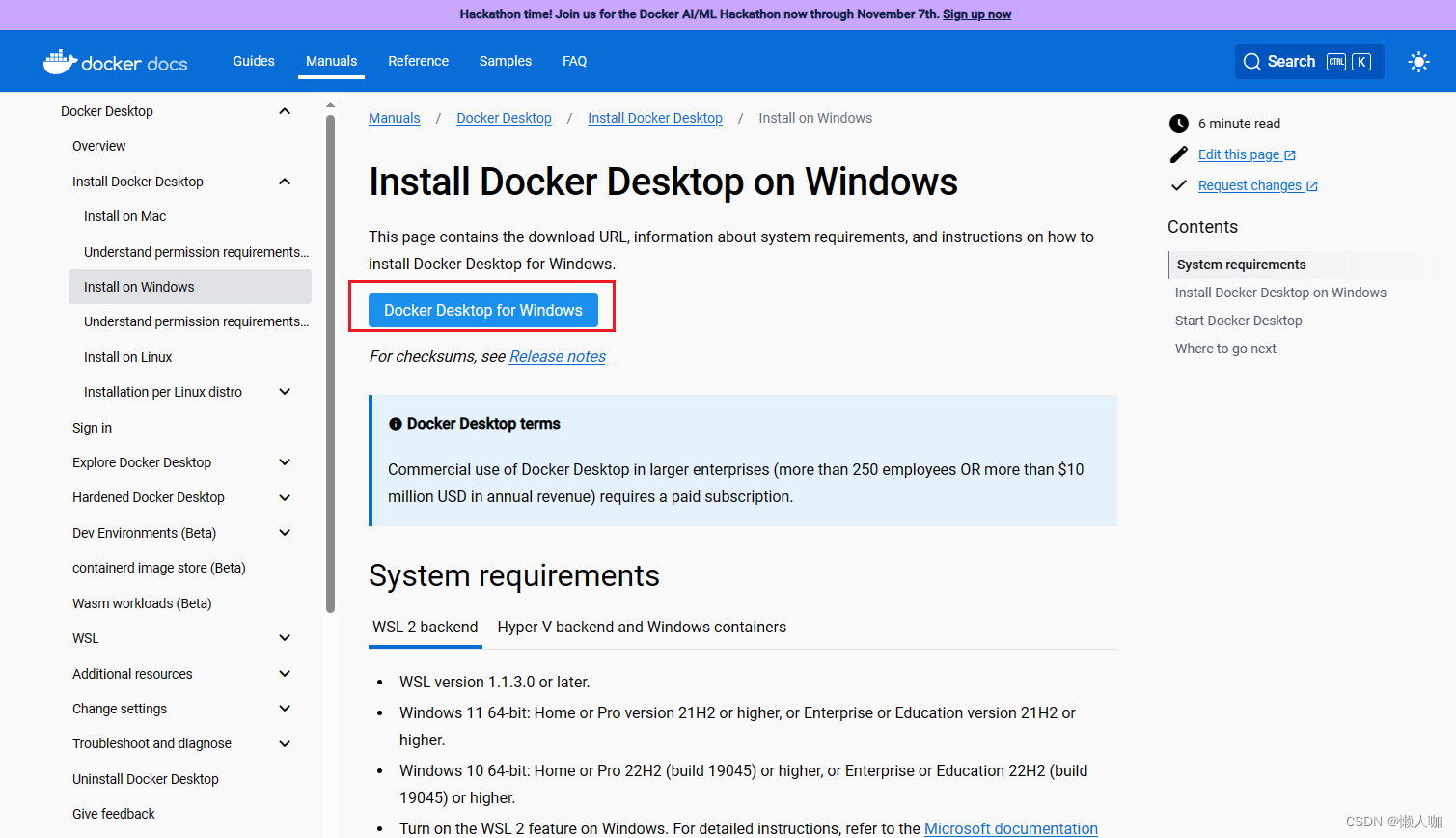Expand Installation per Linux distro chevron

click(285, 392)
